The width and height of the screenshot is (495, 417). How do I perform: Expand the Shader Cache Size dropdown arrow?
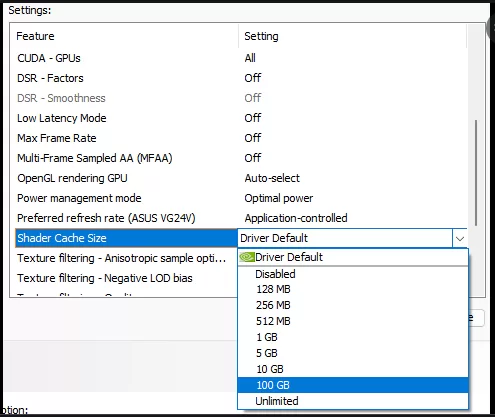click(460, 238)
